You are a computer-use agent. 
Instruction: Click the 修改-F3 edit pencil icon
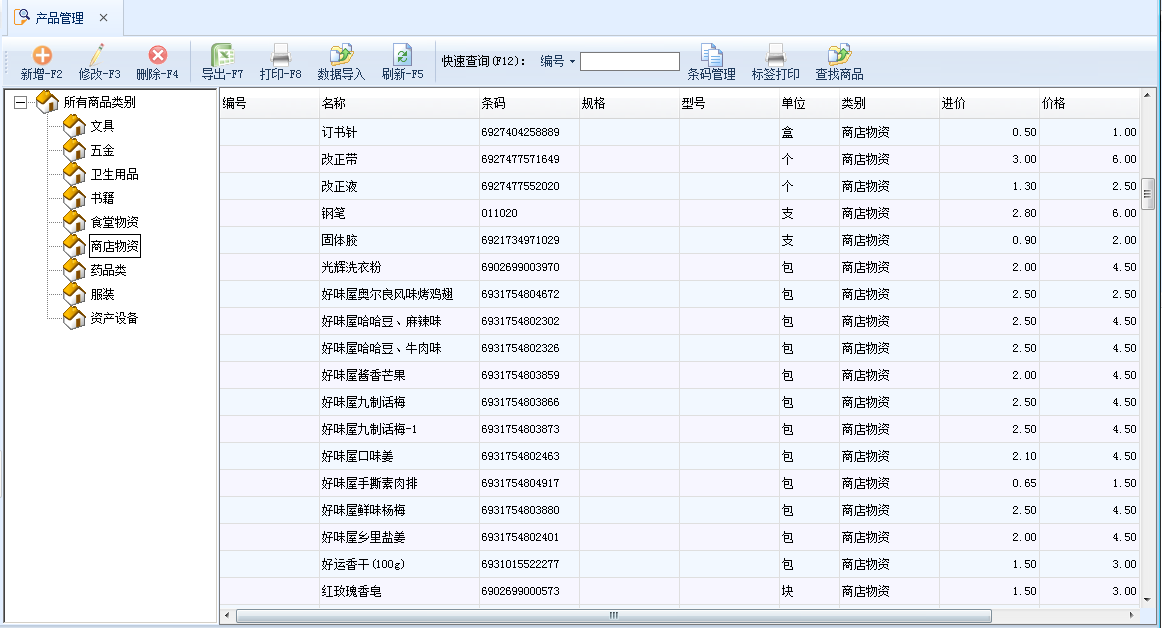[x=99, y=56]
